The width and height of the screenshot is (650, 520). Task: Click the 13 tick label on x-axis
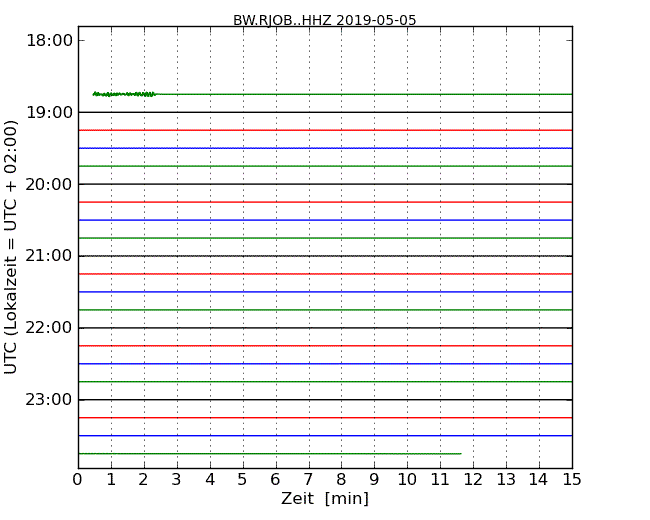pos(506,479)
